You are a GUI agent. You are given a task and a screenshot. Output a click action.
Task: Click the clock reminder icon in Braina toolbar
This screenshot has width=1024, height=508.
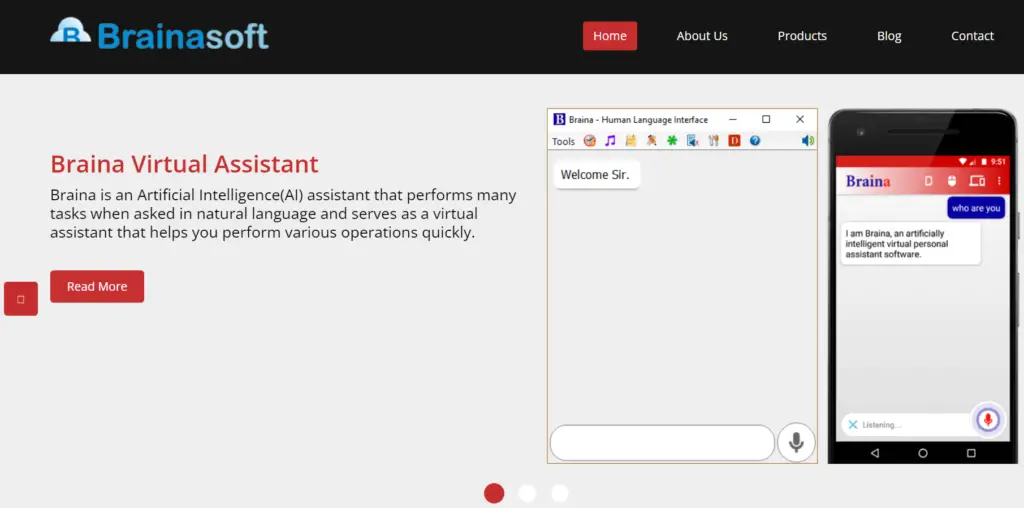(590, 141)
